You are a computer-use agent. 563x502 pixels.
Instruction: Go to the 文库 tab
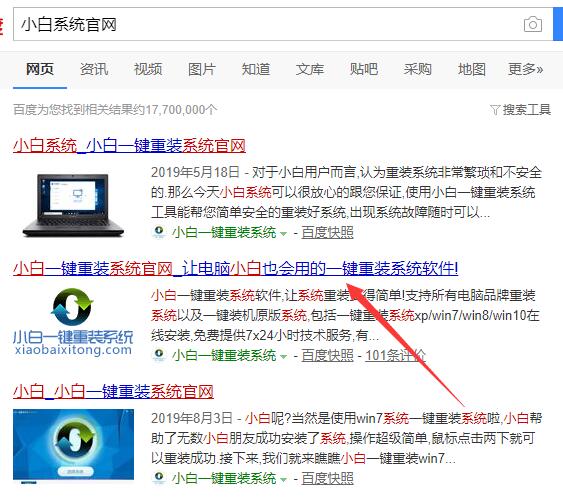310,69
